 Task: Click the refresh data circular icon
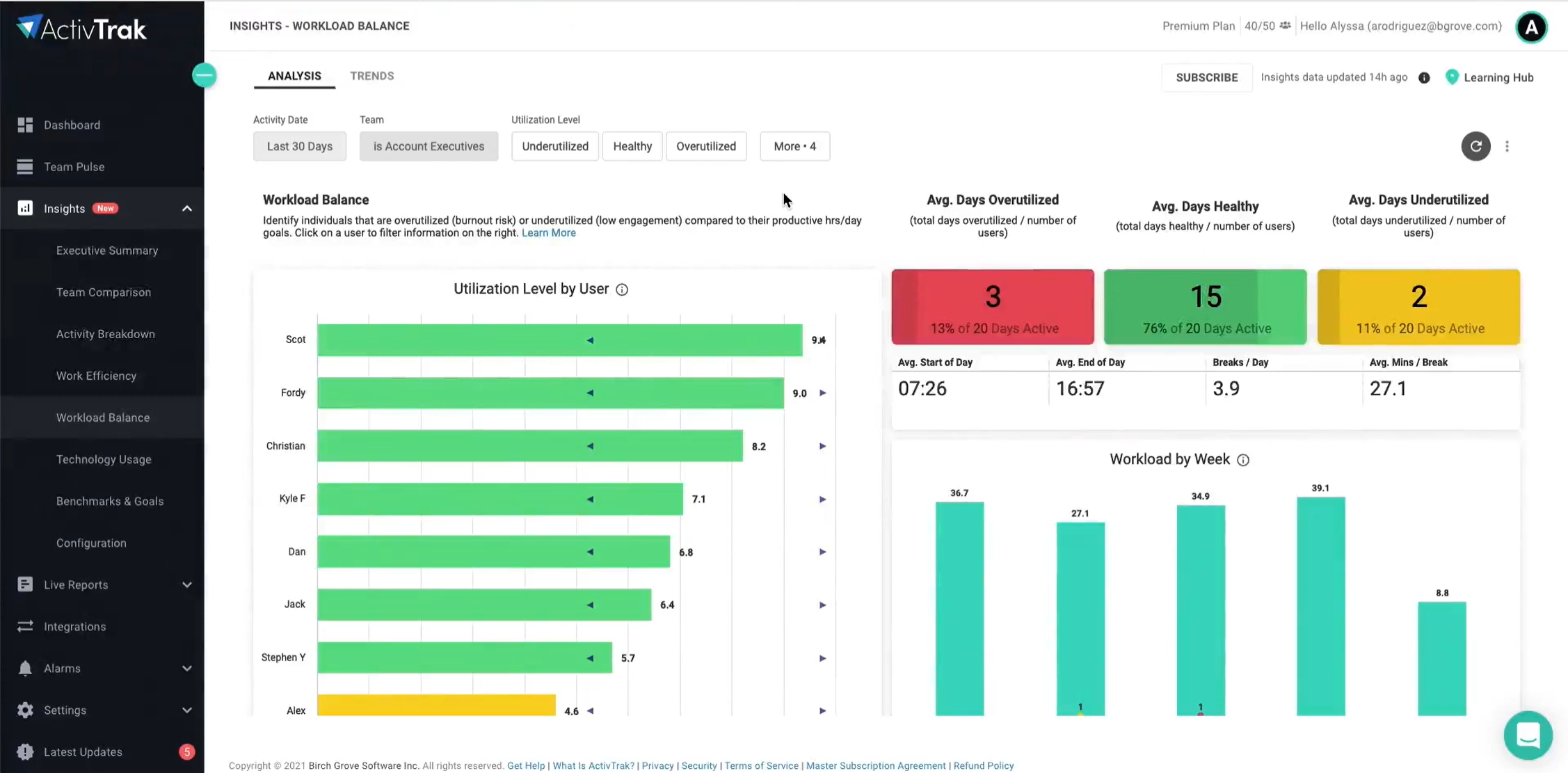point(1475,146)
